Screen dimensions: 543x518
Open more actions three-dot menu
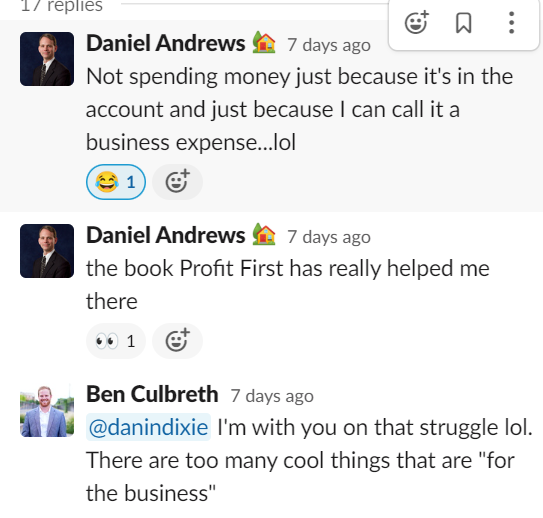pos(511,23)
